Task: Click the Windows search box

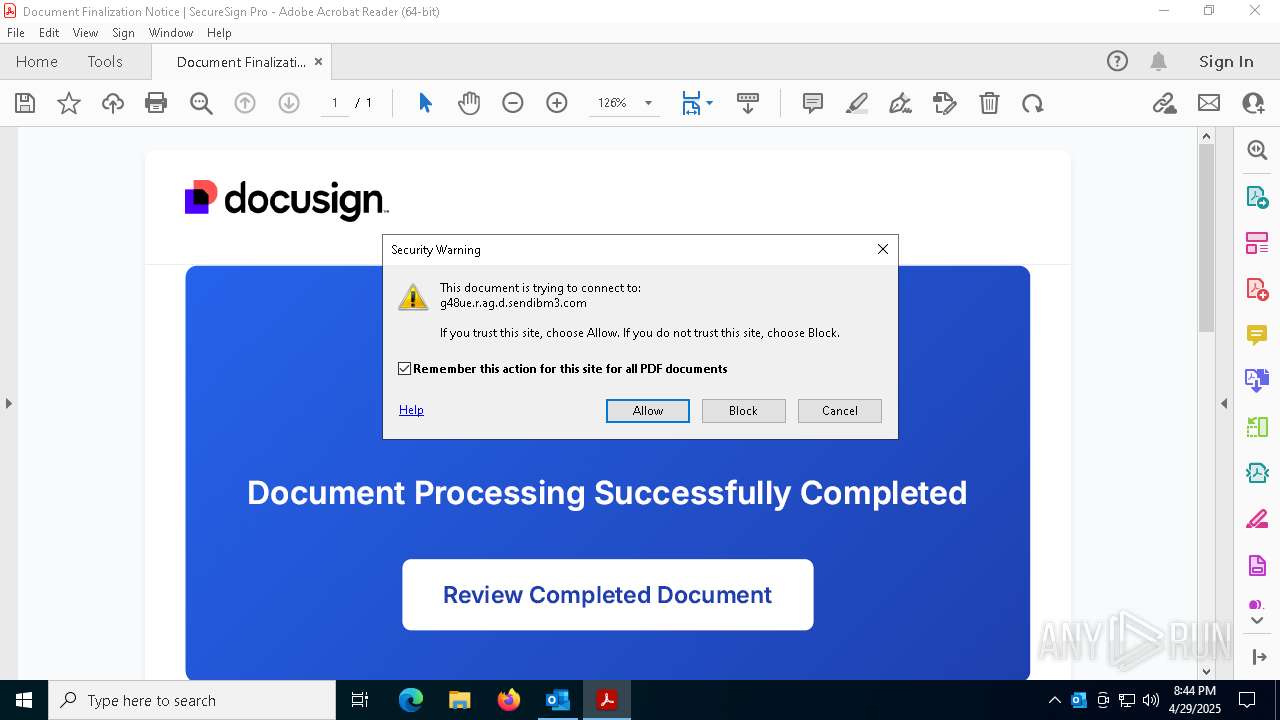Action: pyautogui.click(x=192, y=700)
